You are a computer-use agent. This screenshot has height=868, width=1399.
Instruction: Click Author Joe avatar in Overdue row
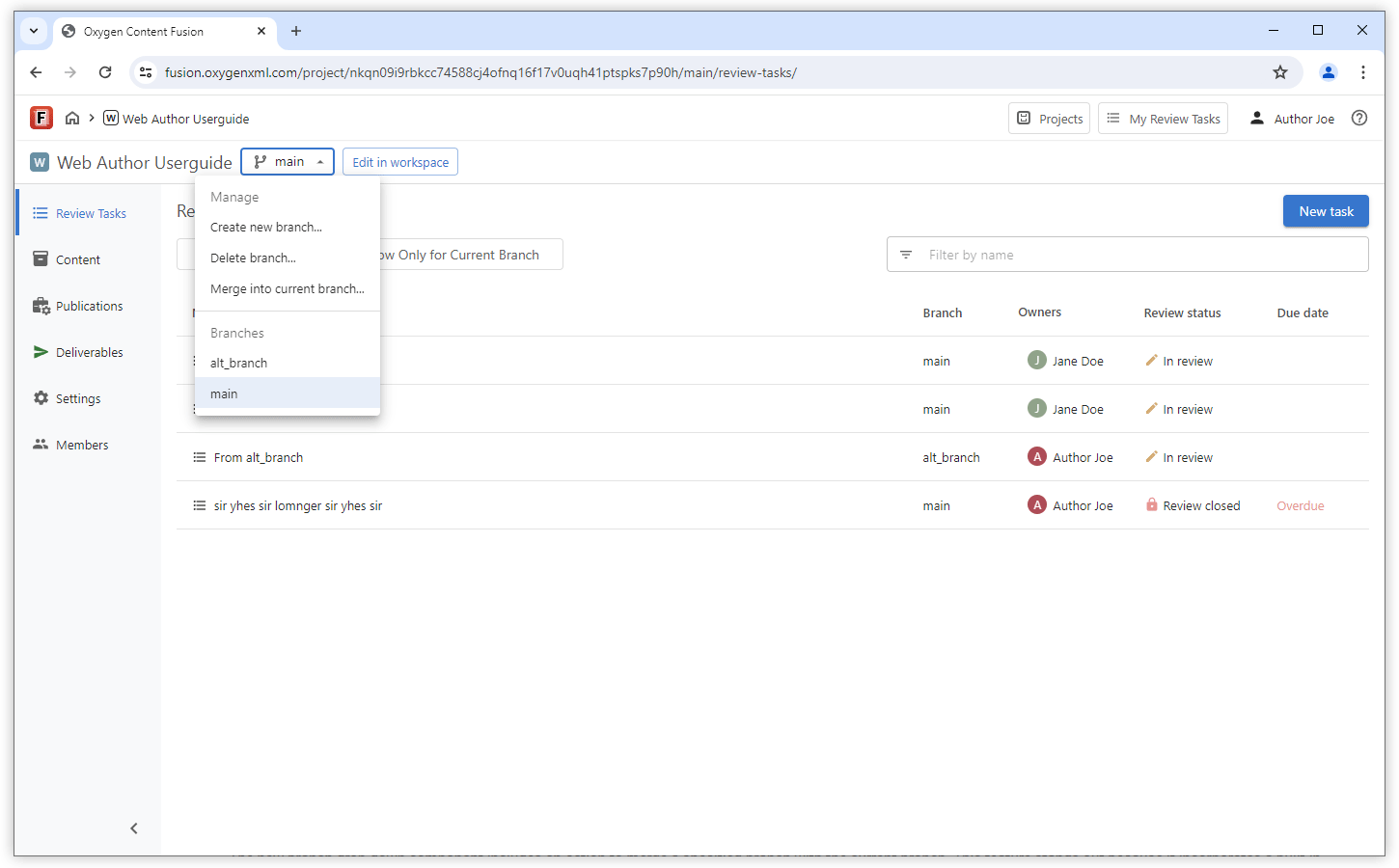[1037, 505]
